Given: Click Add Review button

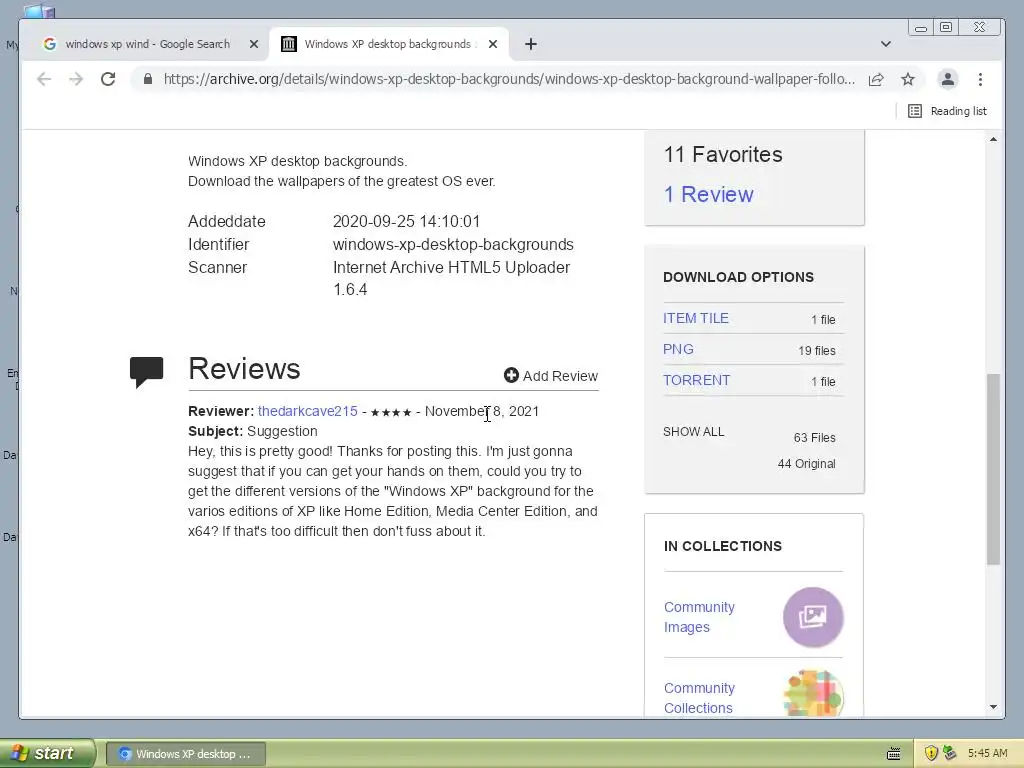Looking at the screenshot, I should tap(551, 376).
